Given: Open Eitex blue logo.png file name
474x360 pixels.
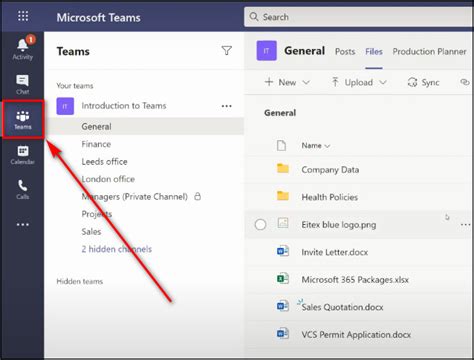Looking at the screenshot, I should [x=339, y=225].
